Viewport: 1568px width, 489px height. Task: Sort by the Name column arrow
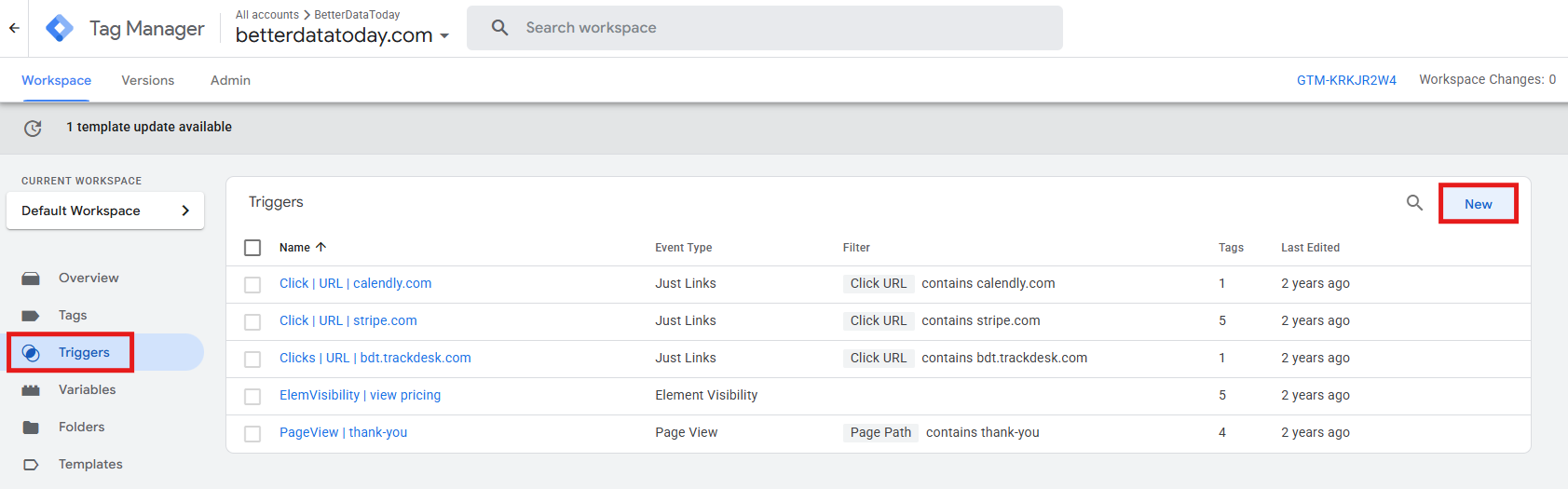coord(321,247)
